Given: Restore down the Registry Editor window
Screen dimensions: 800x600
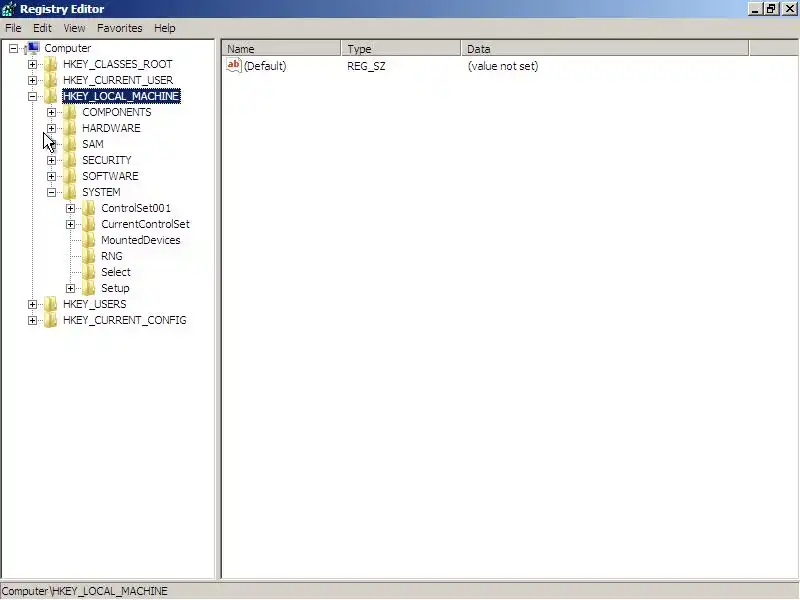Looking at the screenshot, I should (771, 9).
